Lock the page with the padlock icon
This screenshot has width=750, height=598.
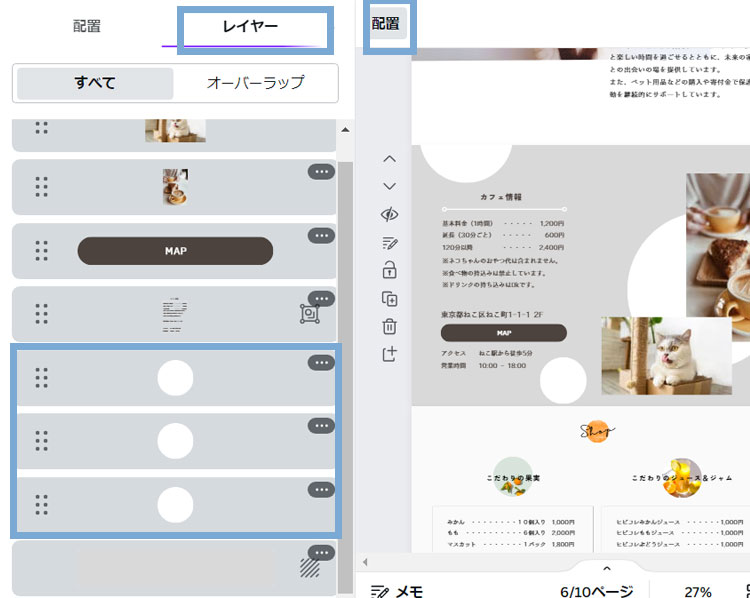(389, 270)
